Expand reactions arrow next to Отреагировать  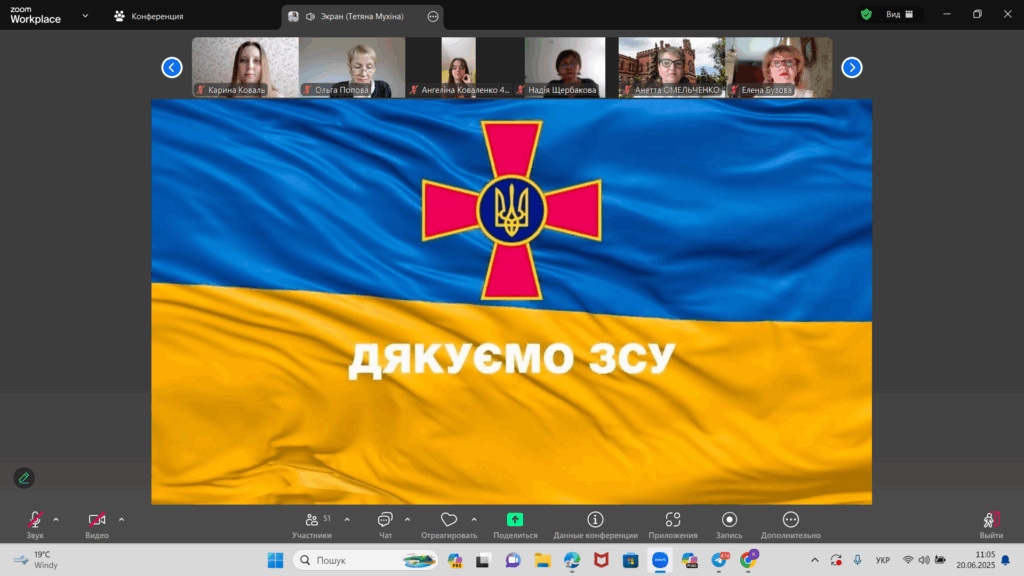474,520
